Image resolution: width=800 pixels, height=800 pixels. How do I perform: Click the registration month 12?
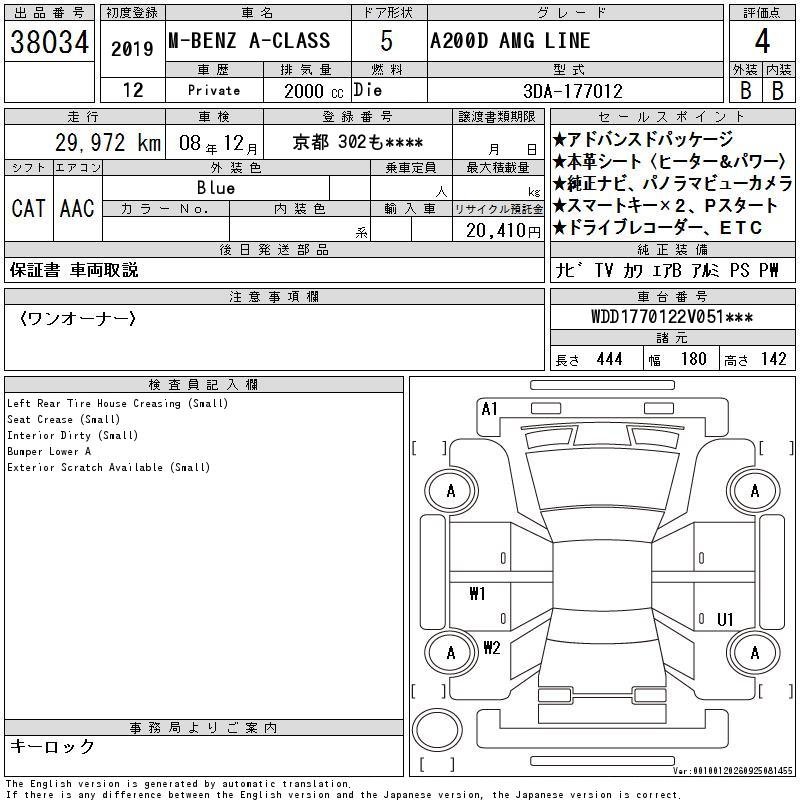(133, 90)
